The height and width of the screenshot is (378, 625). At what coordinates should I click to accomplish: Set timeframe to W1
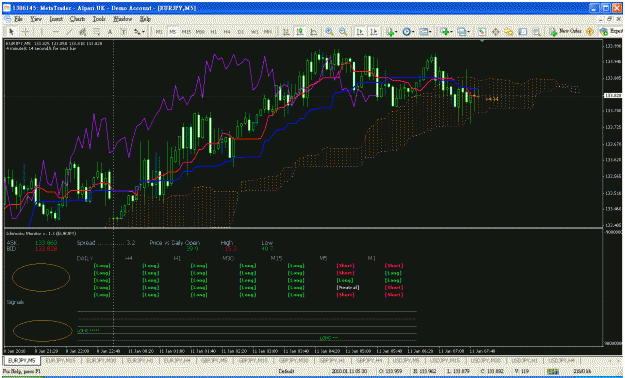click(254, 32)
